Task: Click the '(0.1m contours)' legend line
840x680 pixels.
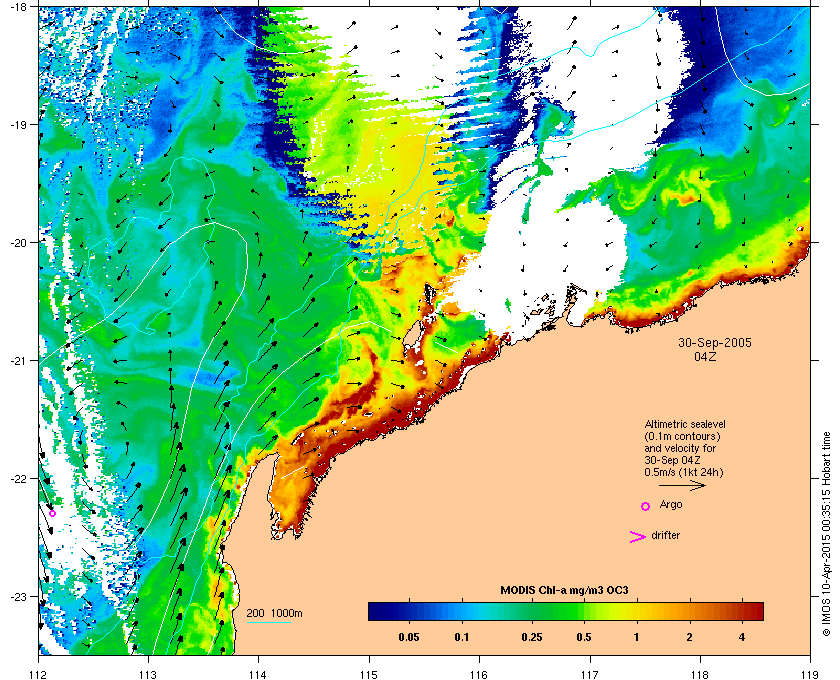Action: 682,436
